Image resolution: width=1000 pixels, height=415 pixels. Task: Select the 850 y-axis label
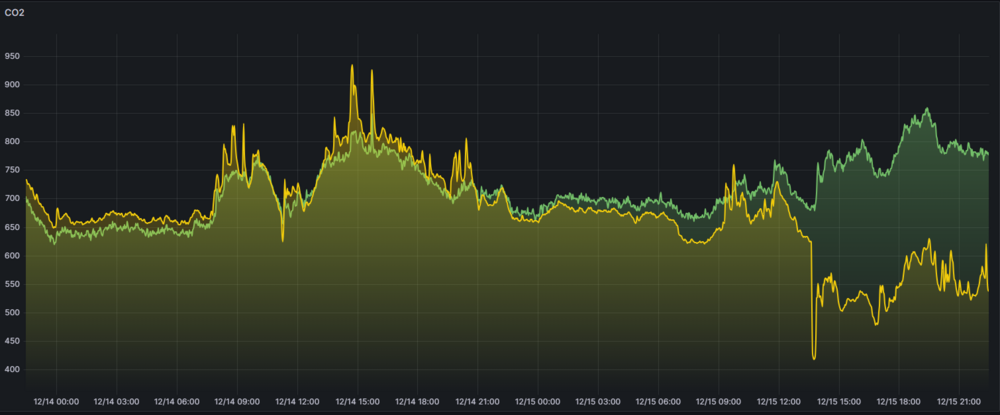tap(12, 113)
